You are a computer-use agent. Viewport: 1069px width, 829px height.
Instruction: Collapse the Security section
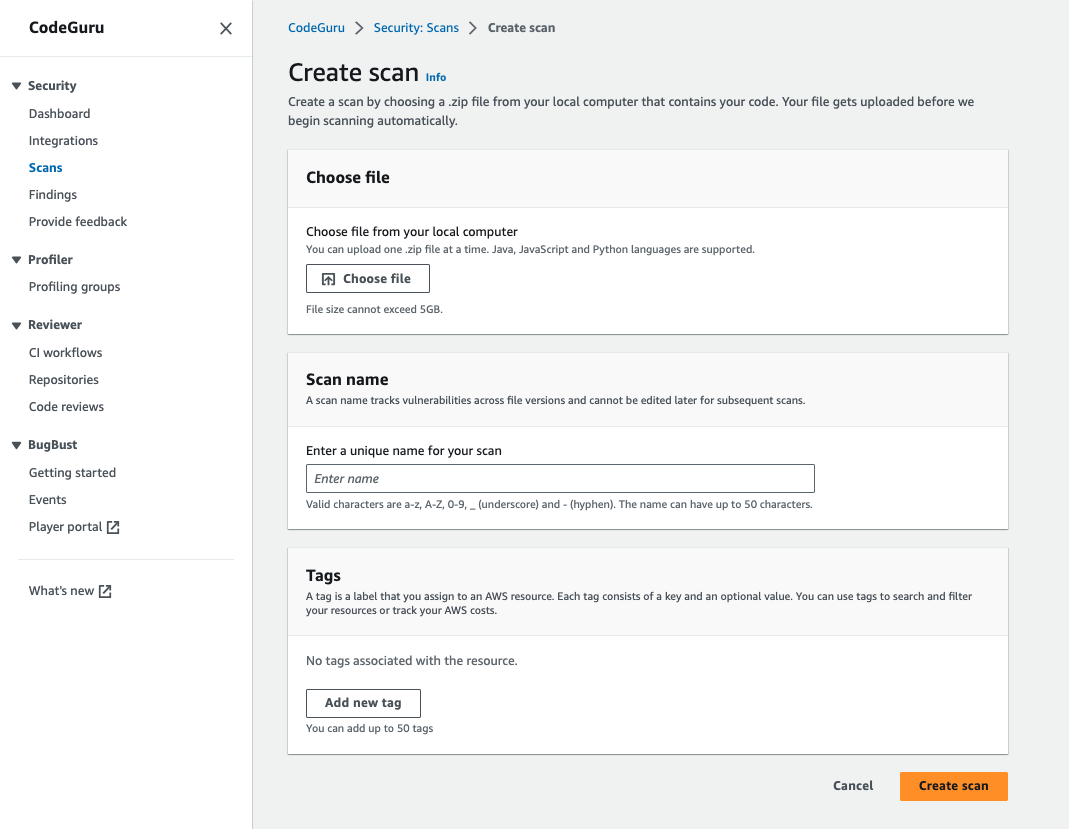tap(16, 86)
